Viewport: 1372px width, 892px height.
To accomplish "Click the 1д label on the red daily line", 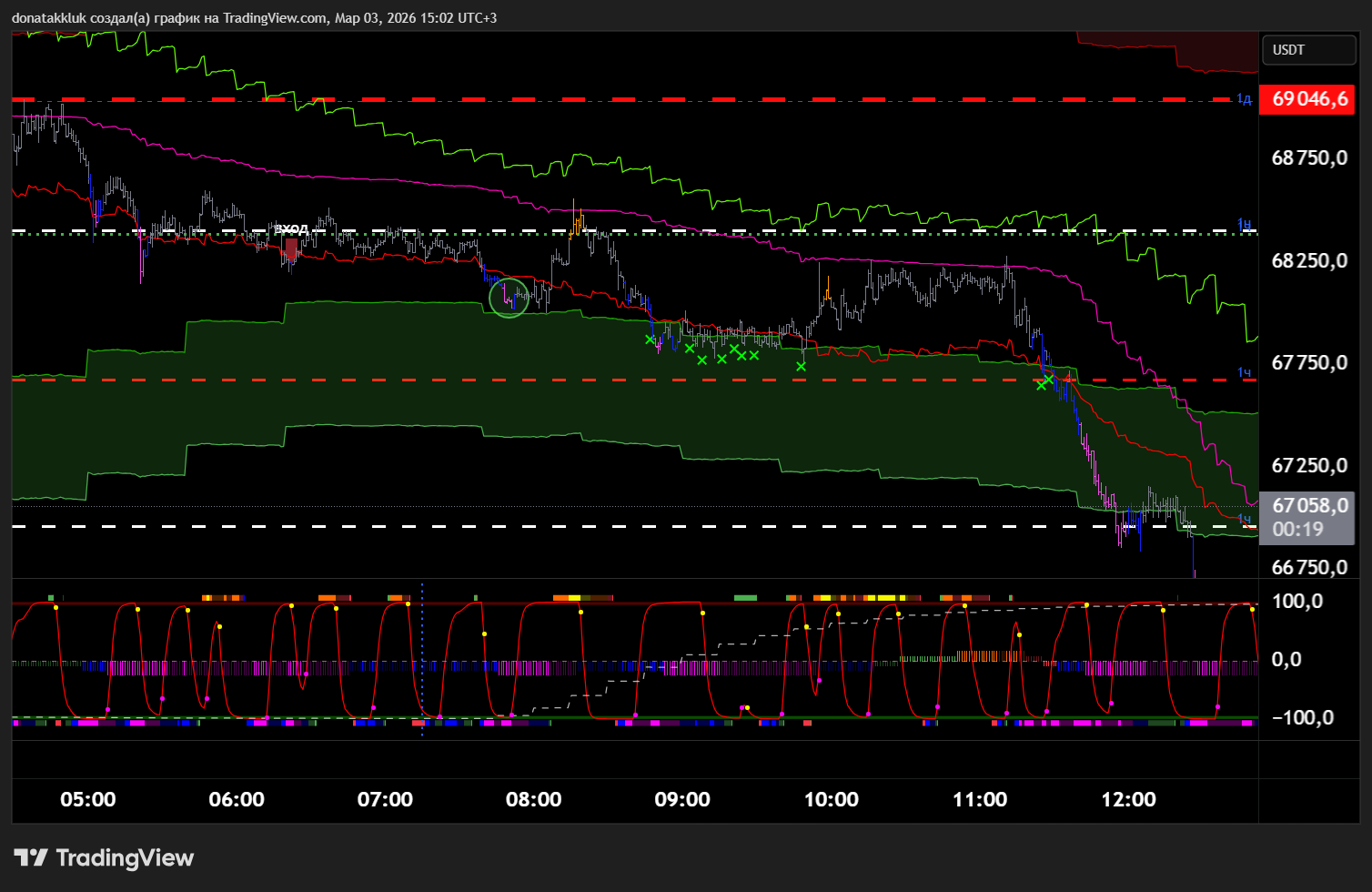I will click(x=1244, y=98).
